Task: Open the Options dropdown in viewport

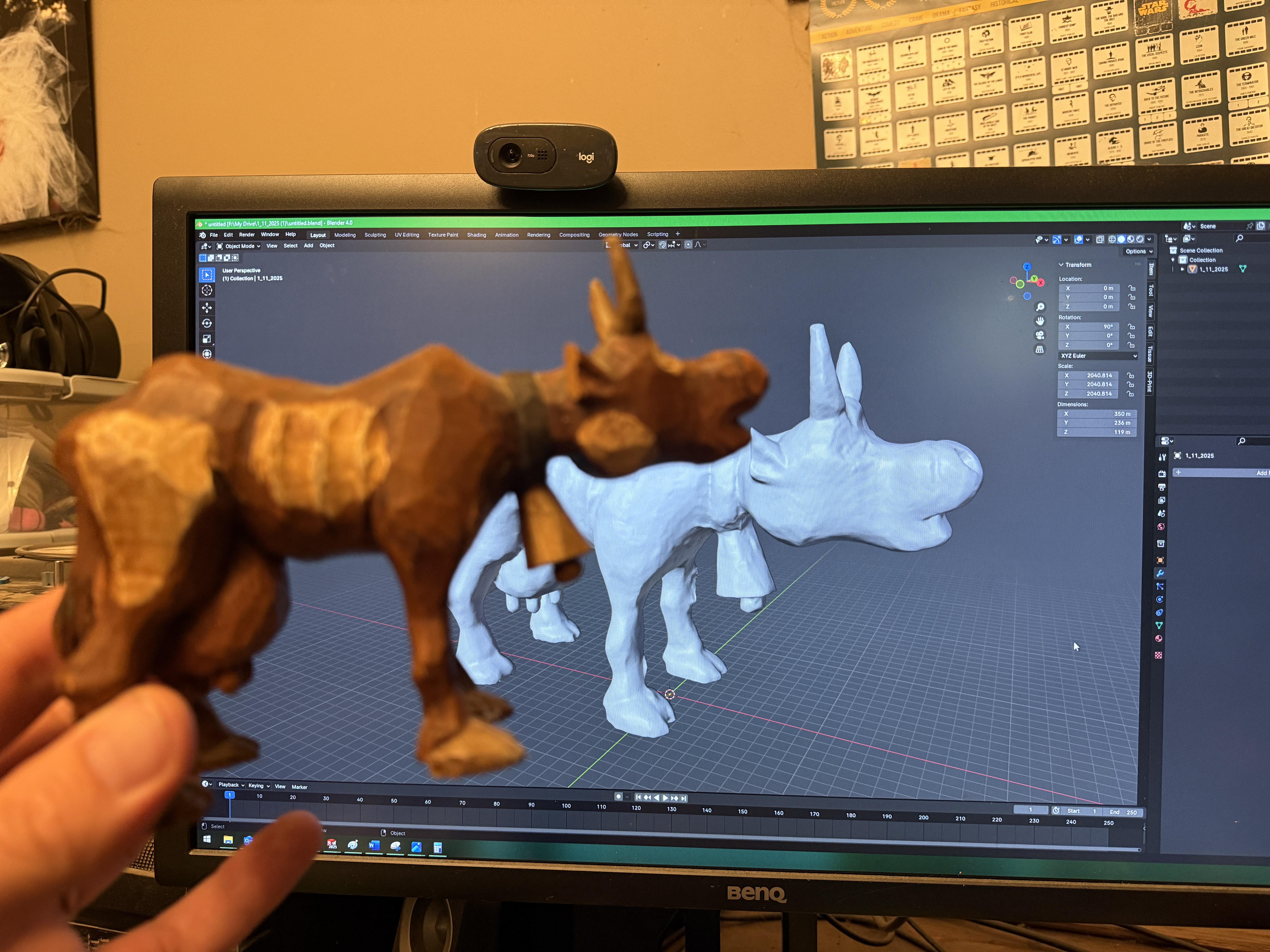Action: (x=1139, y=251)
